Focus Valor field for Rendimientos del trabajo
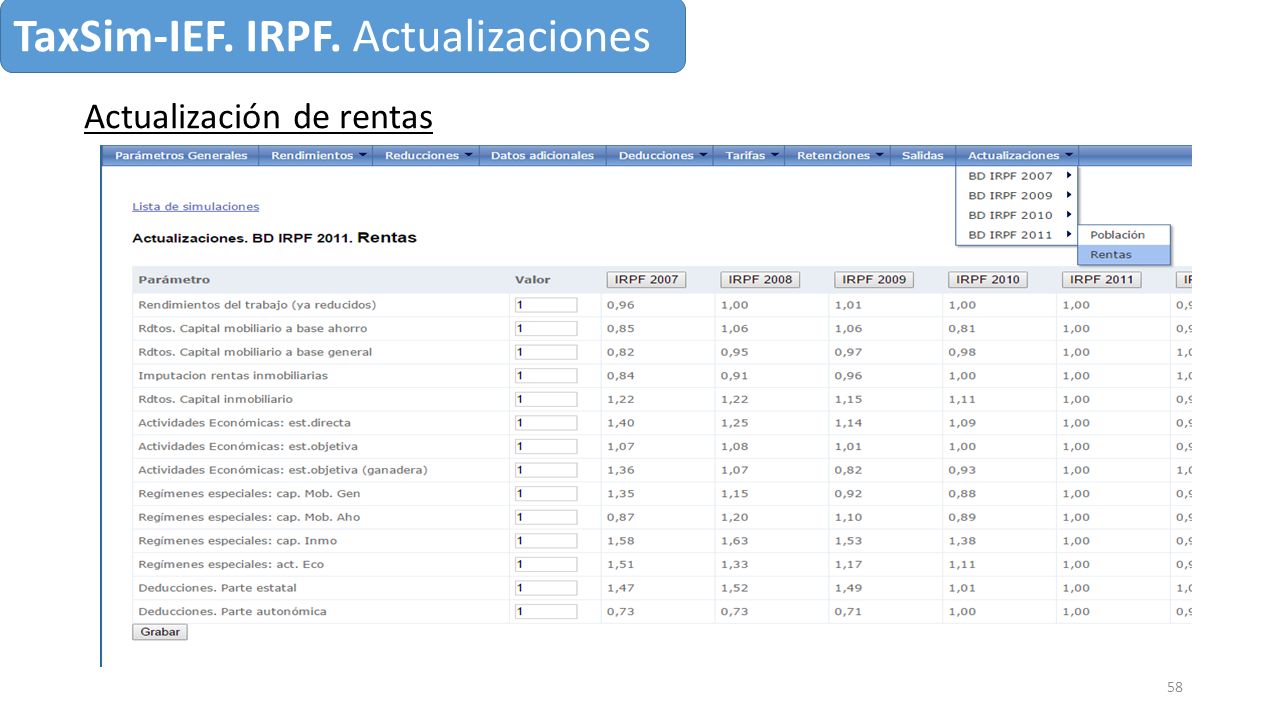This screenshot has height=720, width=1280. click(x=546, y=305)
